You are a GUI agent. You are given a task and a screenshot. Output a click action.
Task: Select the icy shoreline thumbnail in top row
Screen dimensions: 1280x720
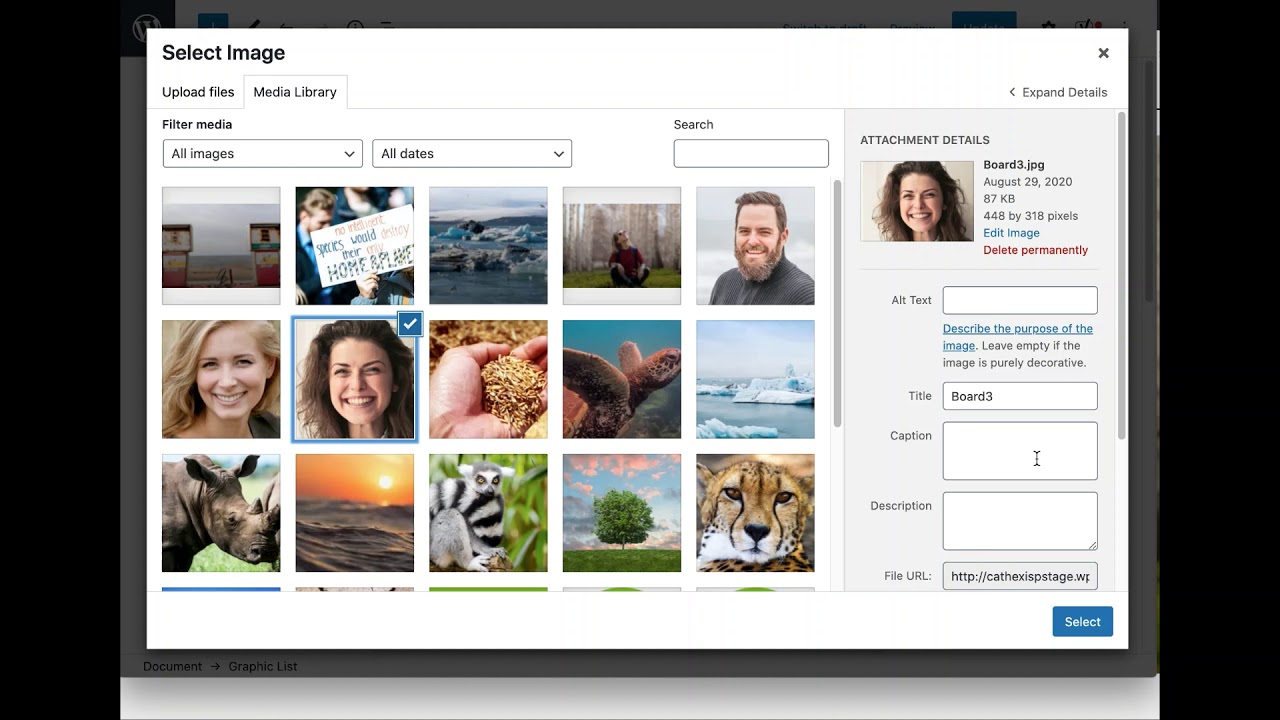[488, 246]
